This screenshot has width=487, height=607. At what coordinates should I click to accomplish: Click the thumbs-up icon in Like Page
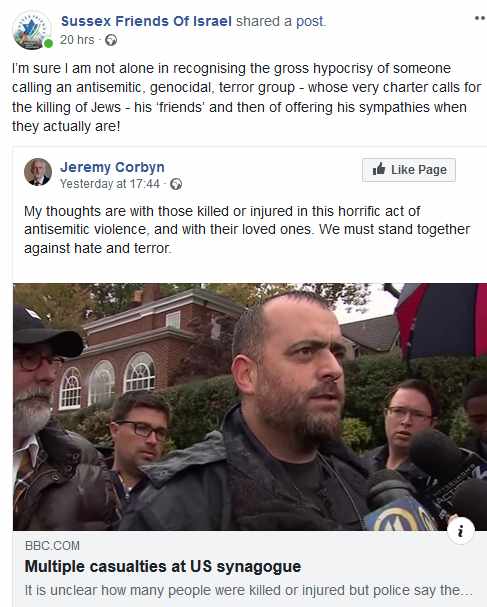coord(379,169)
